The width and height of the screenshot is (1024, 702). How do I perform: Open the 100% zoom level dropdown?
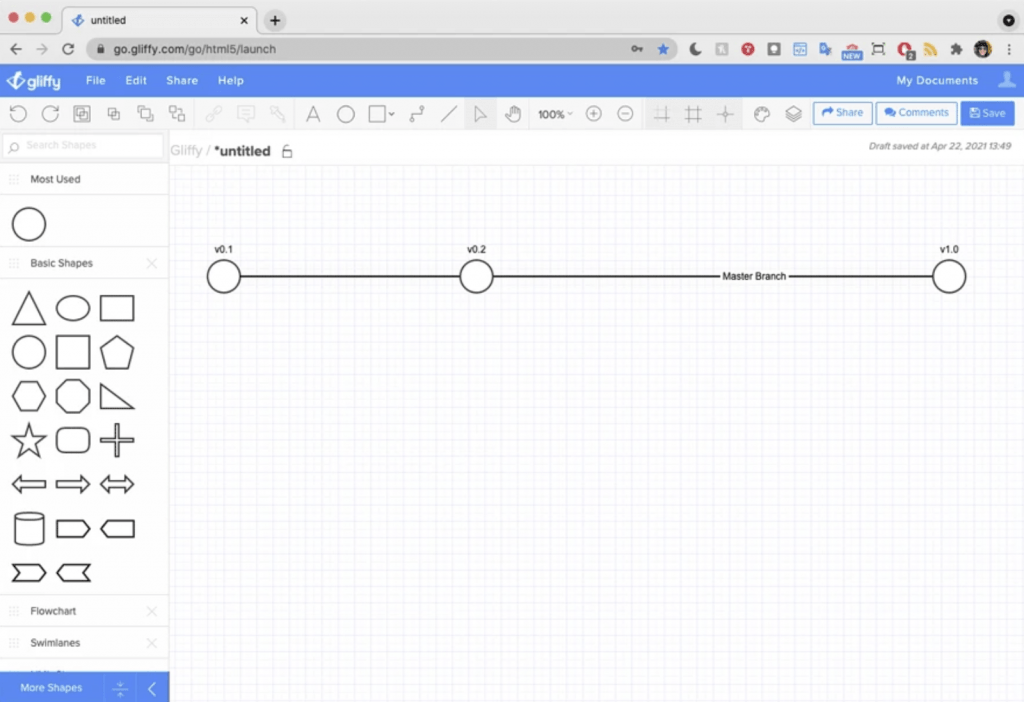coord(554,114)
